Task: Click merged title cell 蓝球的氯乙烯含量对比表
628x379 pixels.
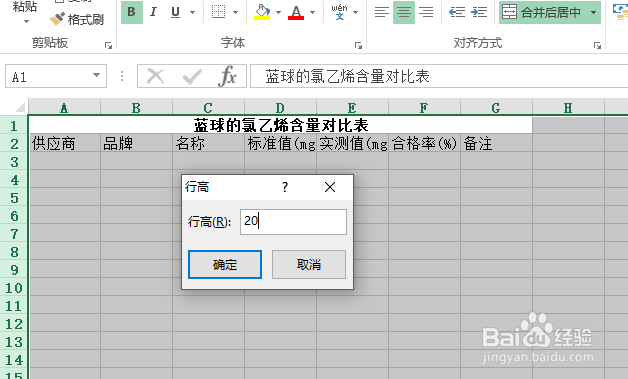Action: click(x=280, y=125)
